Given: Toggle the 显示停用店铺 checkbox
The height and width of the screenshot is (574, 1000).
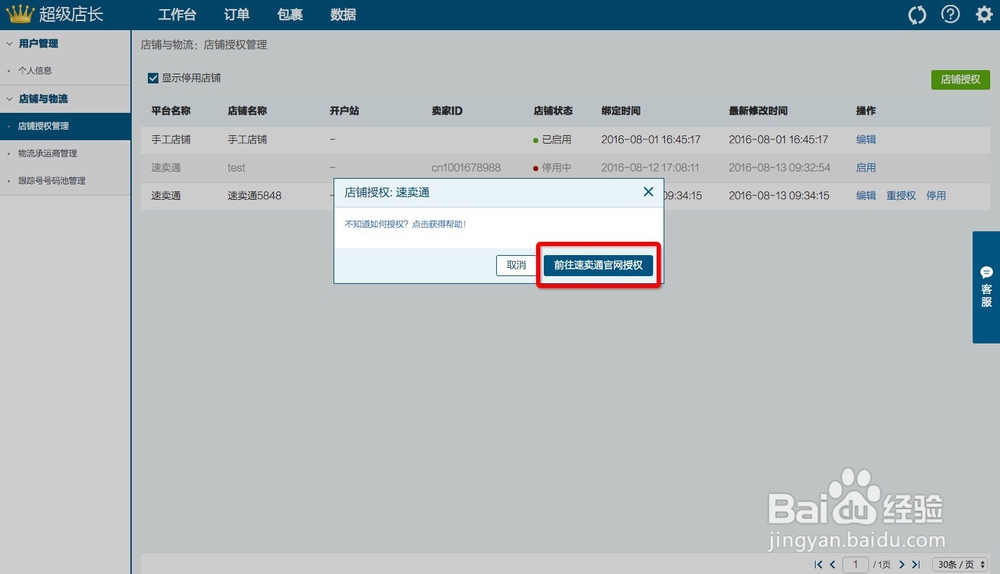Looking at the screenshot, I should tap(153, 78).
